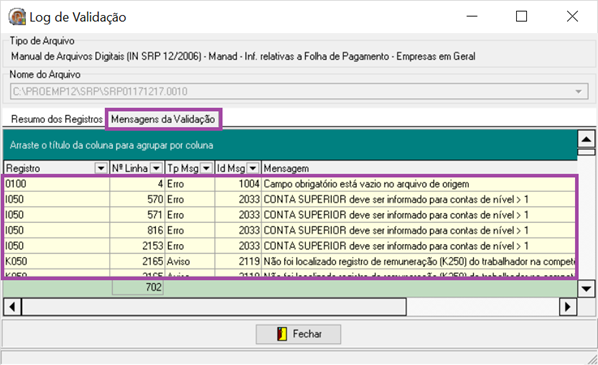Open the Nome do Arquivo combo box dropdown

(x=578, y=92)
